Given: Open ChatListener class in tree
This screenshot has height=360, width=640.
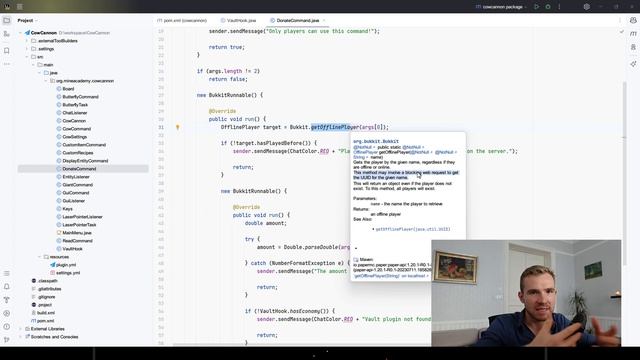Looking at the screenshot, I should click(75, 113).
